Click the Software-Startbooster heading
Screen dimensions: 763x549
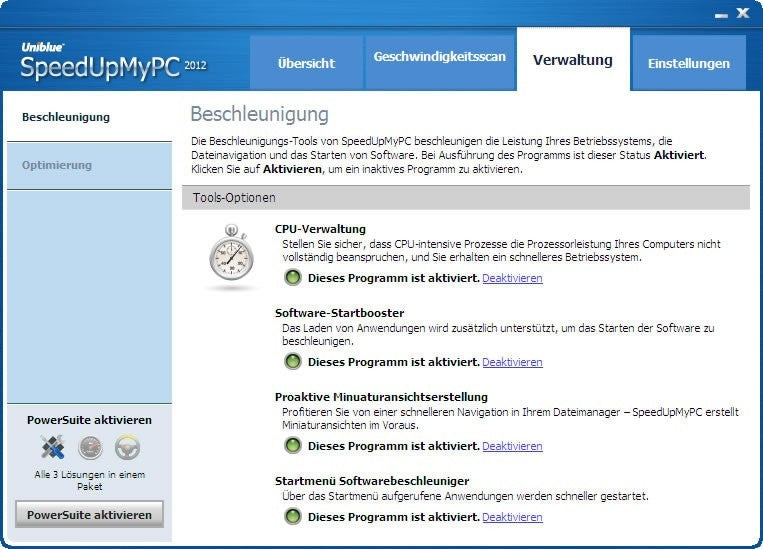click(x=340, y=313)
